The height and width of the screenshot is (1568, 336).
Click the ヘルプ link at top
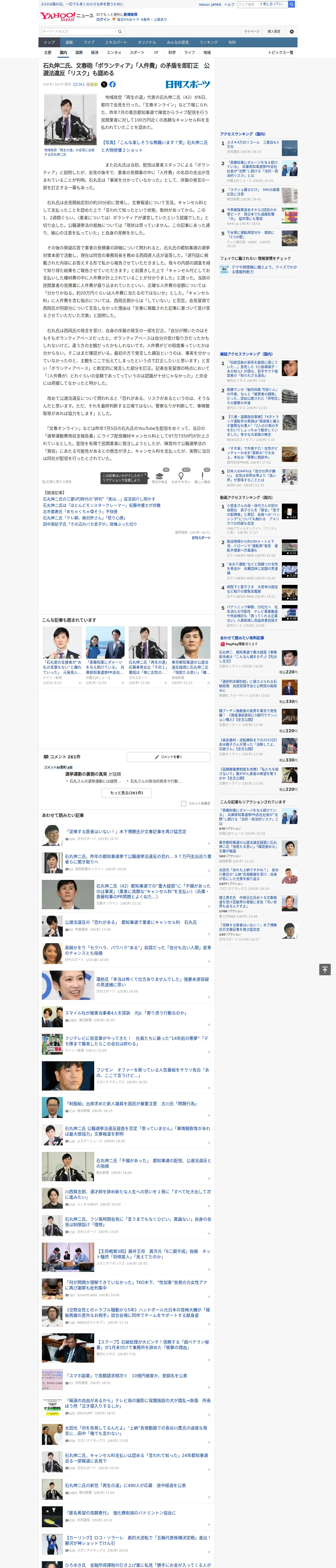(229, 4)
